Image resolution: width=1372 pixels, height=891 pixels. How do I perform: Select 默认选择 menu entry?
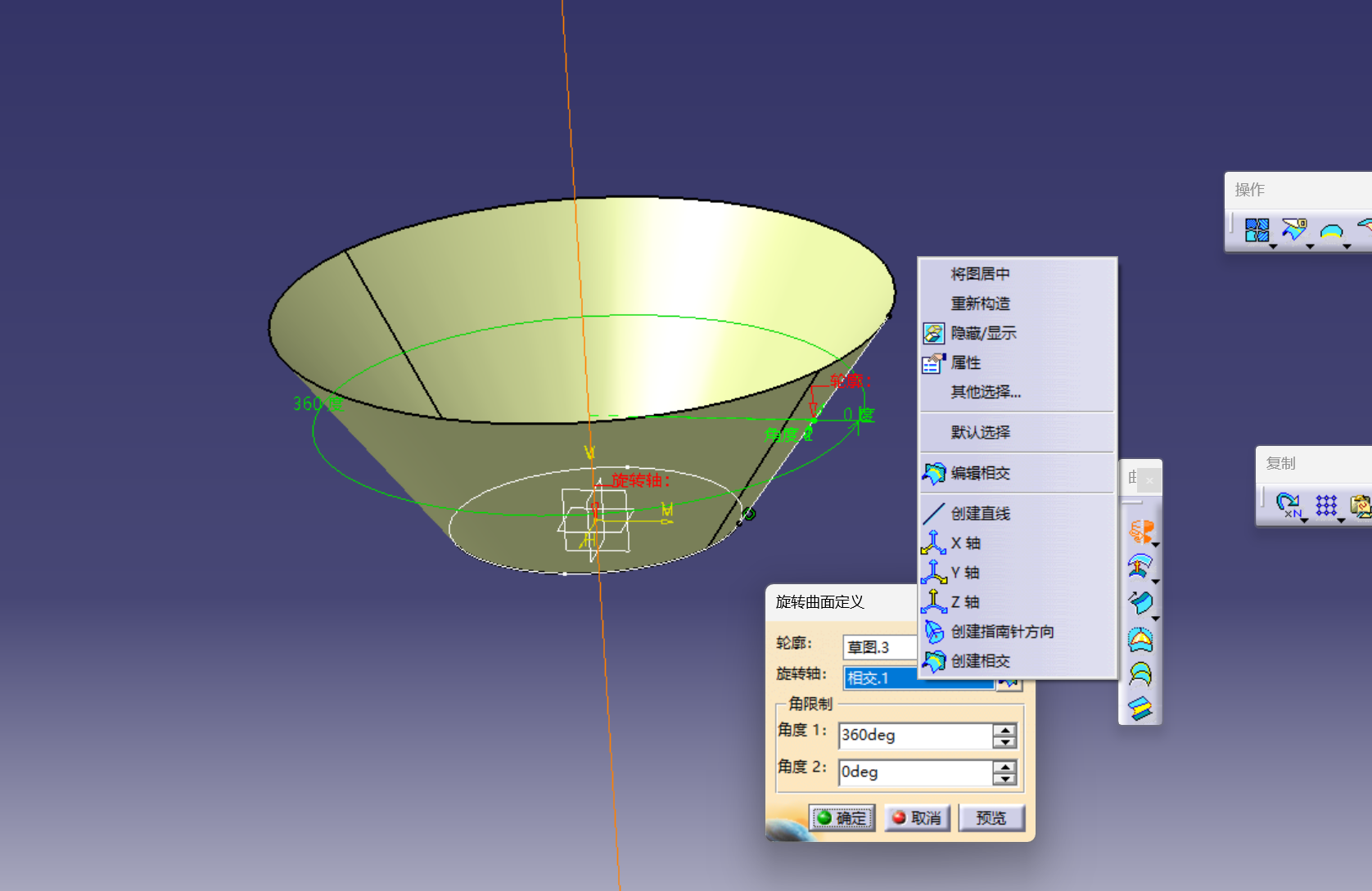(1018, 432)
